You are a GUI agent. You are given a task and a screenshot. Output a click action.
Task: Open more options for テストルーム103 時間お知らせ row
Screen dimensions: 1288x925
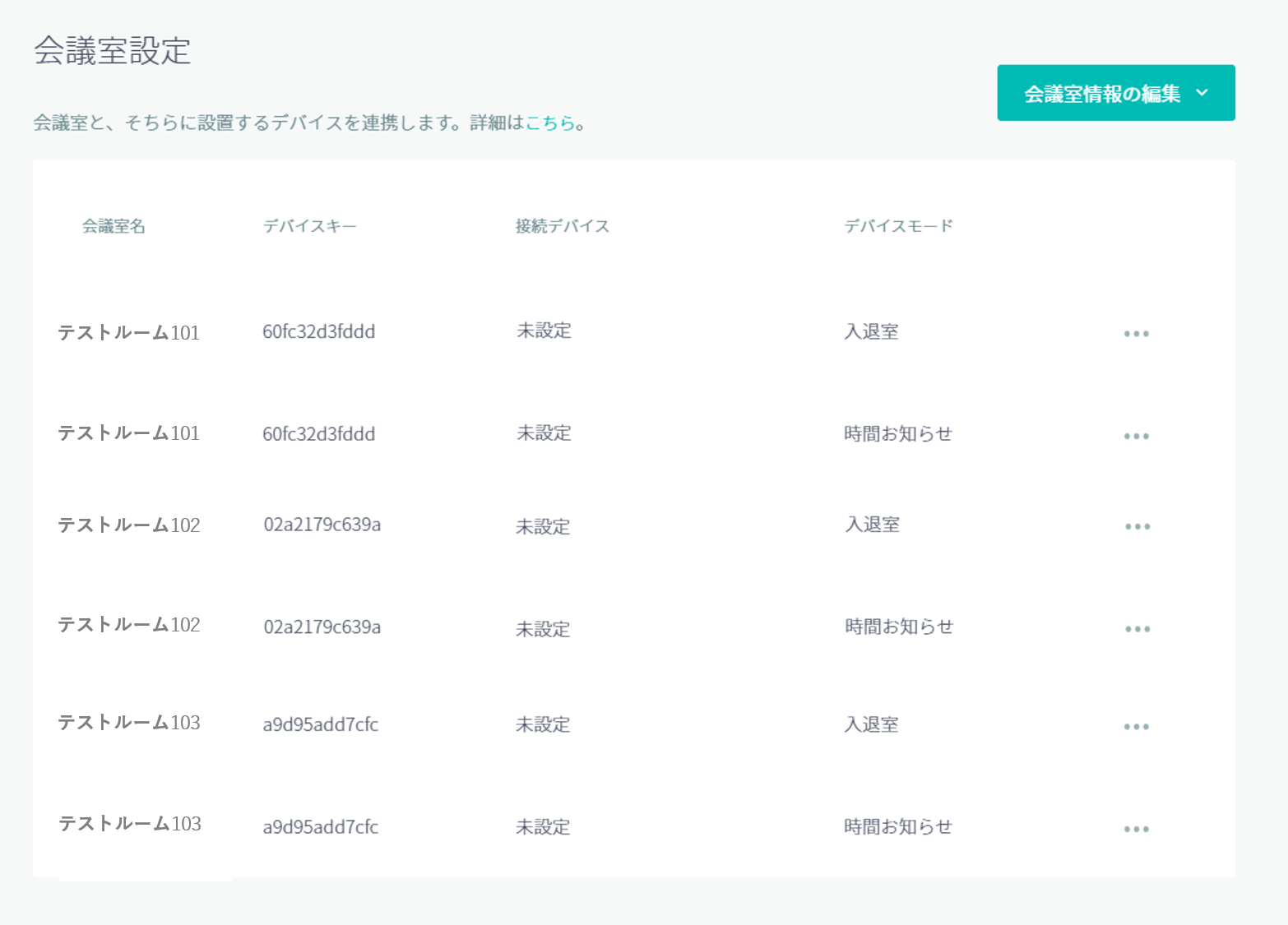coord(1136,829)
